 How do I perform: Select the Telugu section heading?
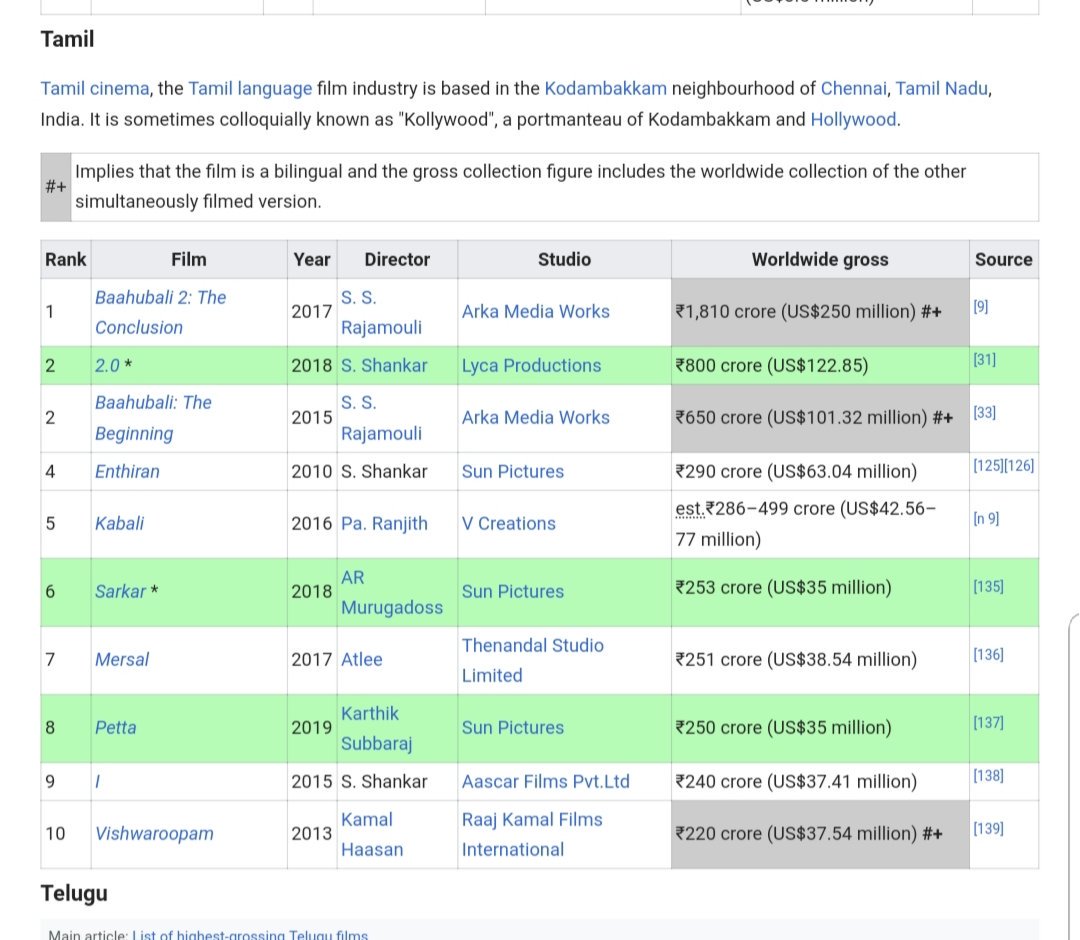pyautogui.click(x=74, y=893)
